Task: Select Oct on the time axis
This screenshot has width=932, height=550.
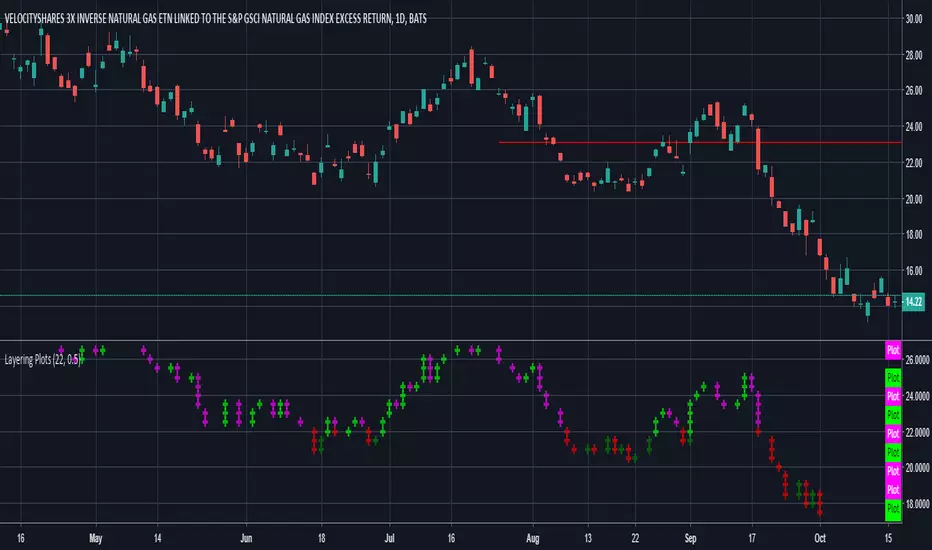Action: pyautogui.click(x=820, y=535)
